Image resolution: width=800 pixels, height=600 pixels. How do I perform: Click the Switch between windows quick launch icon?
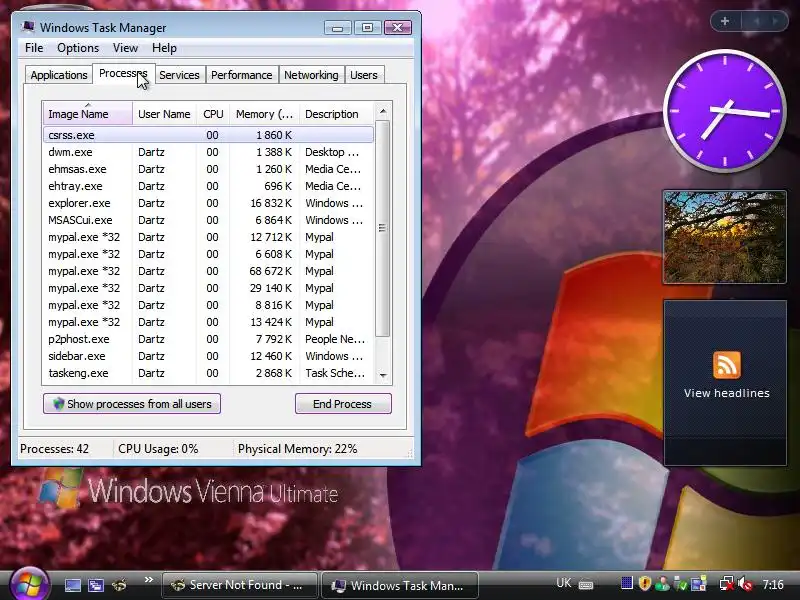tap(96, 585)
